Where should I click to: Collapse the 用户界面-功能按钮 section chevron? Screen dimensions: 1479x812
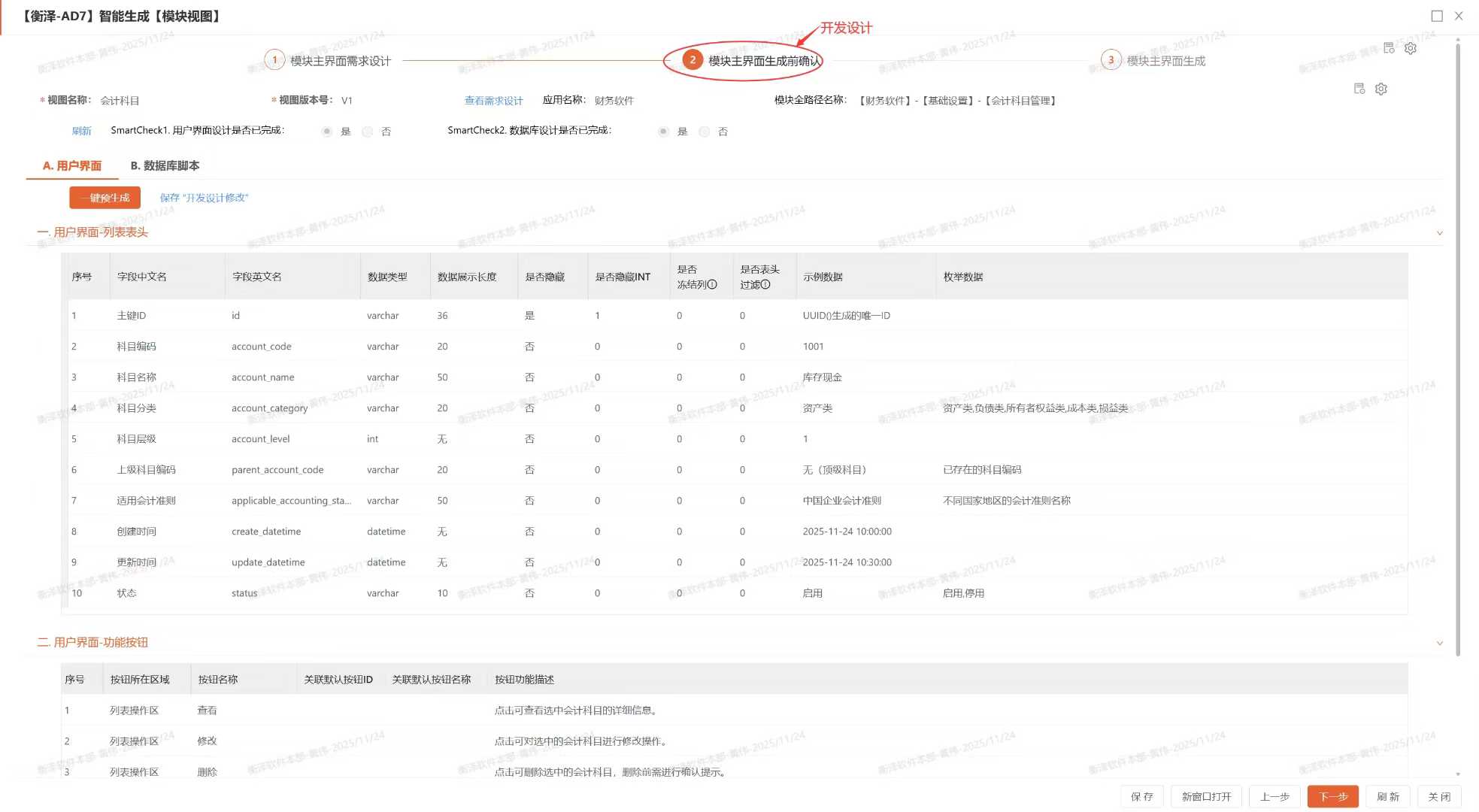pyautogui.click(x=1439, y=643)
